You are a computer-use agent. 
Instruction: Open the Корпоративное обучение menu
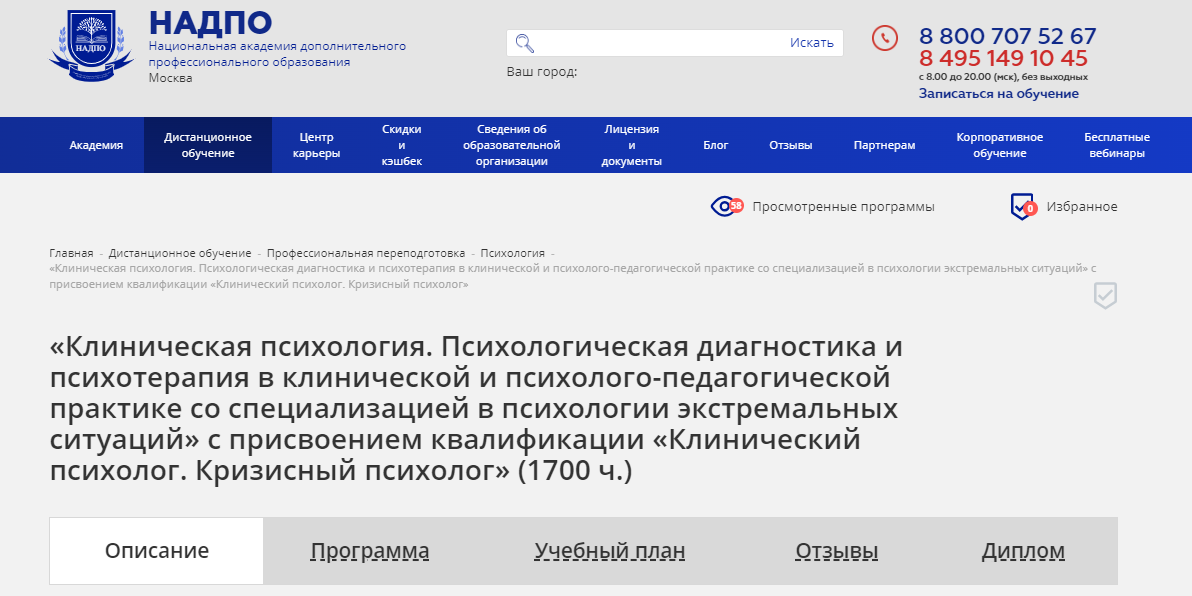click(999, 144)
